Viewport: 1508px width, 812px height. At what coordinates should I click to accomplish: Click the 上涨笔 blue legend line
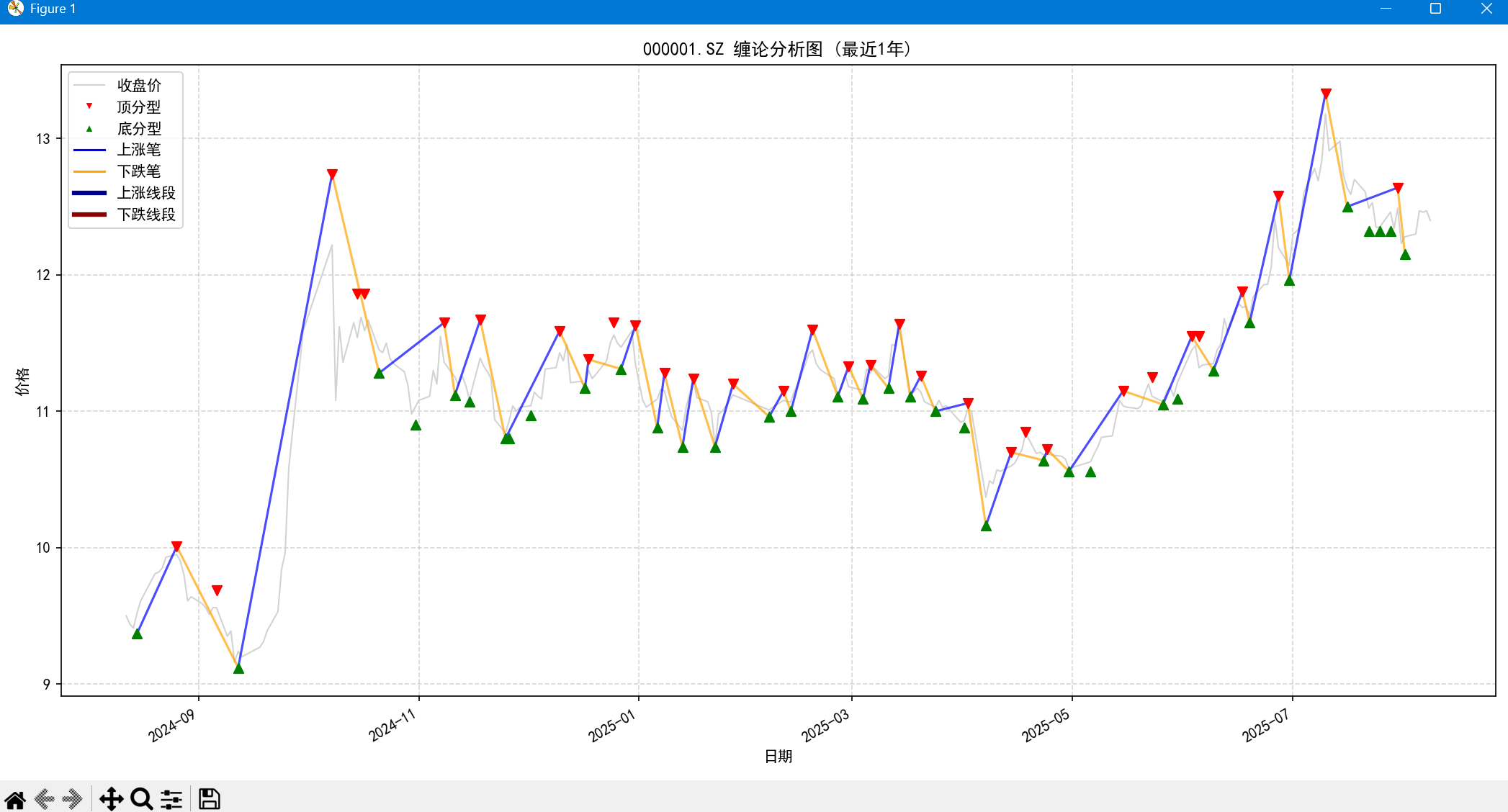[x=90, y=150]
